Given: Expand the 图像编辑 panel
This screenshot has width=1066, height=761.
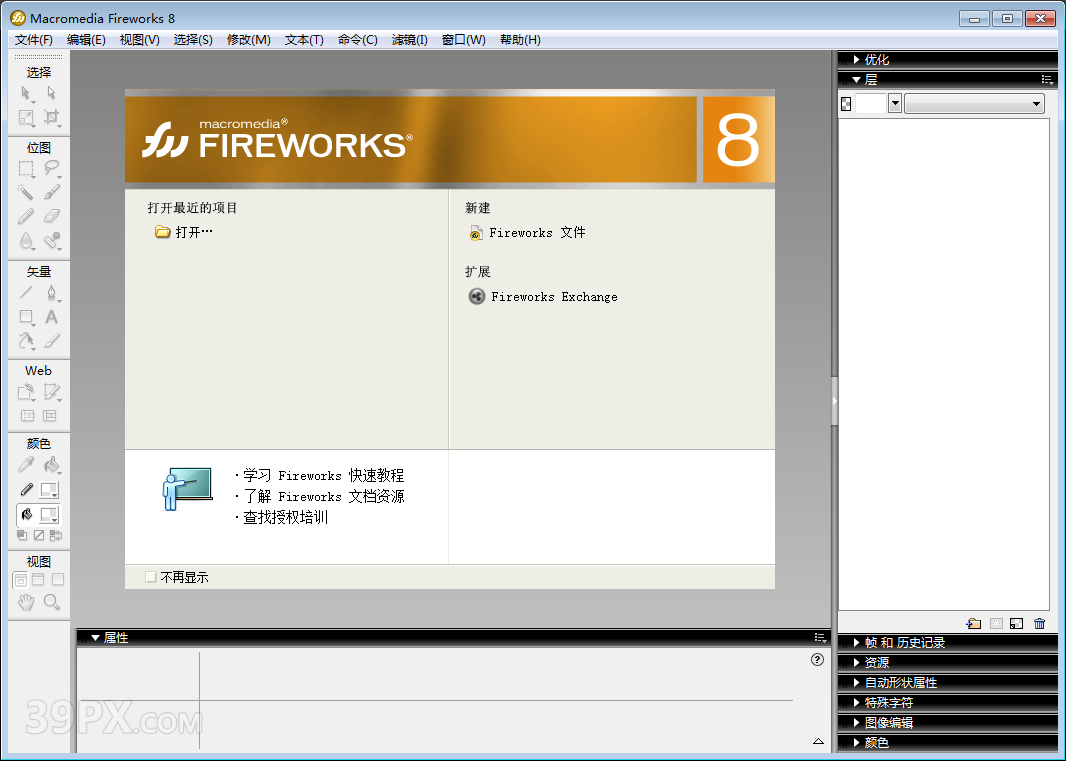Looking at the screenshot, I should tap(857, 722).
